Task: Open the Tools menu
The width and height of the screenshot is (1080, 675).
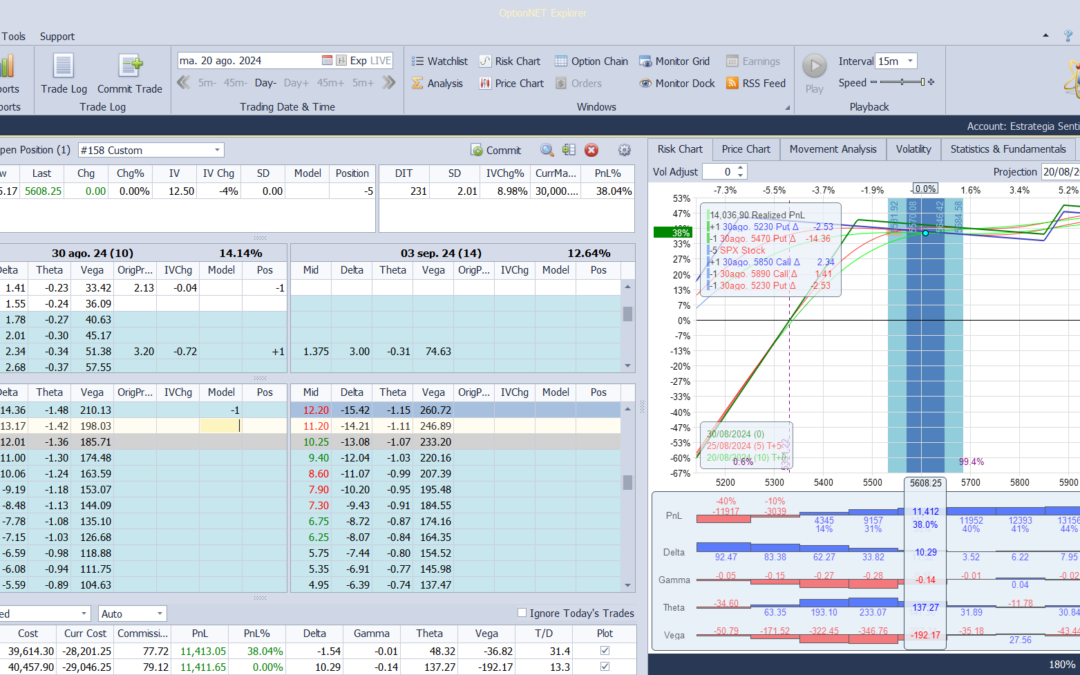Action: click(x=14, y=37)
